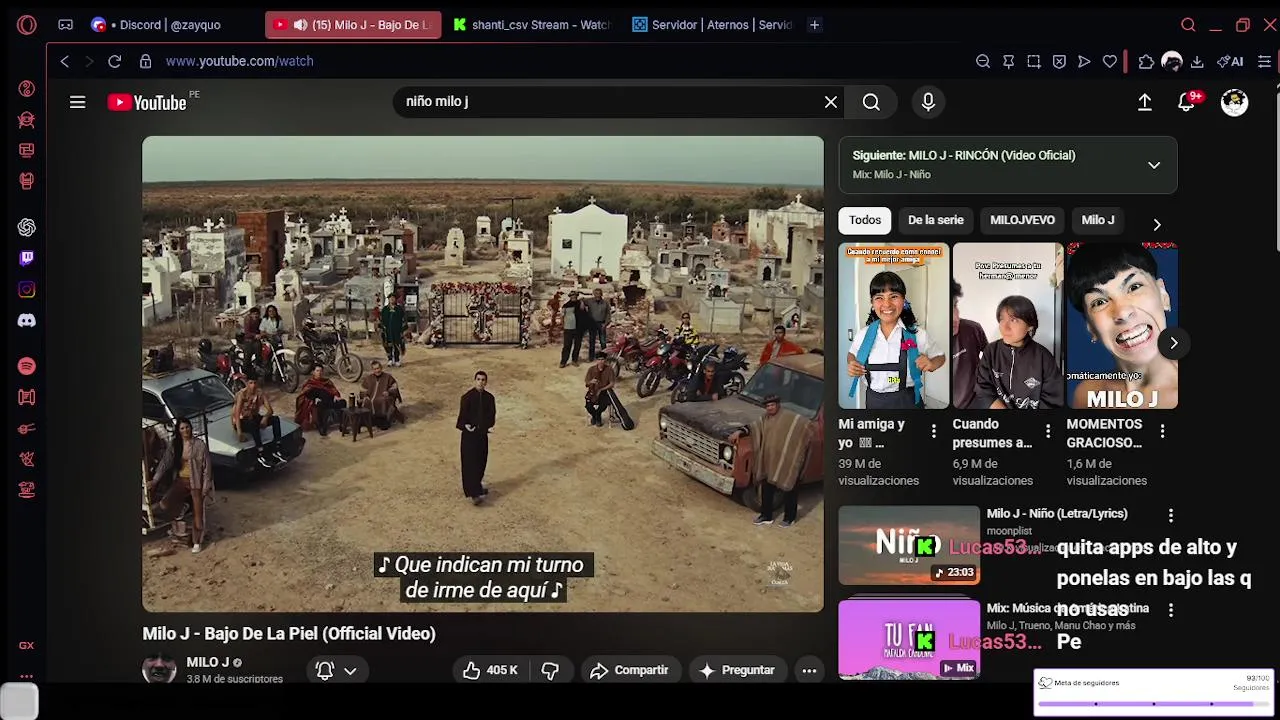Open the Opera GX main menu logo

pyautogui.click(x=27, y=25)
